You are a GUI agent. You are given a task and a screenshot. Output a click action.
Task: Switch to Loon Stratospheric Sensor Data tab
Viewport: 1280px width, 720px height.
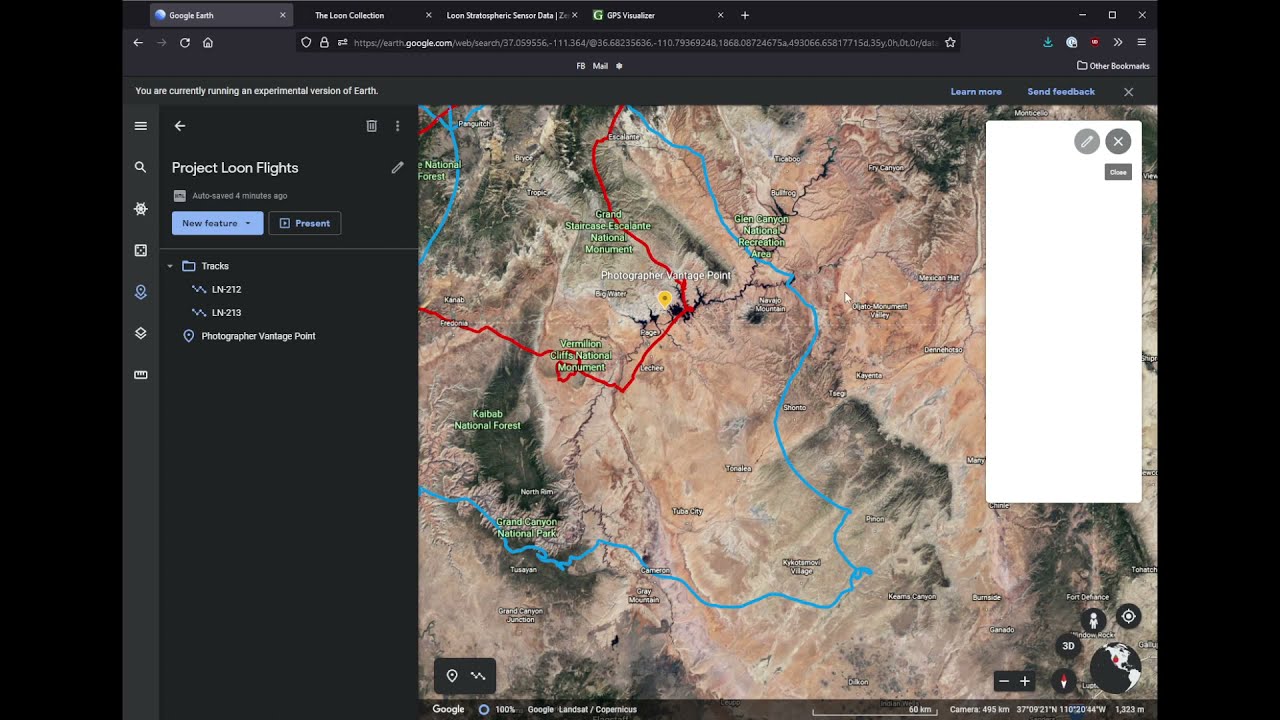coord(507,15)
